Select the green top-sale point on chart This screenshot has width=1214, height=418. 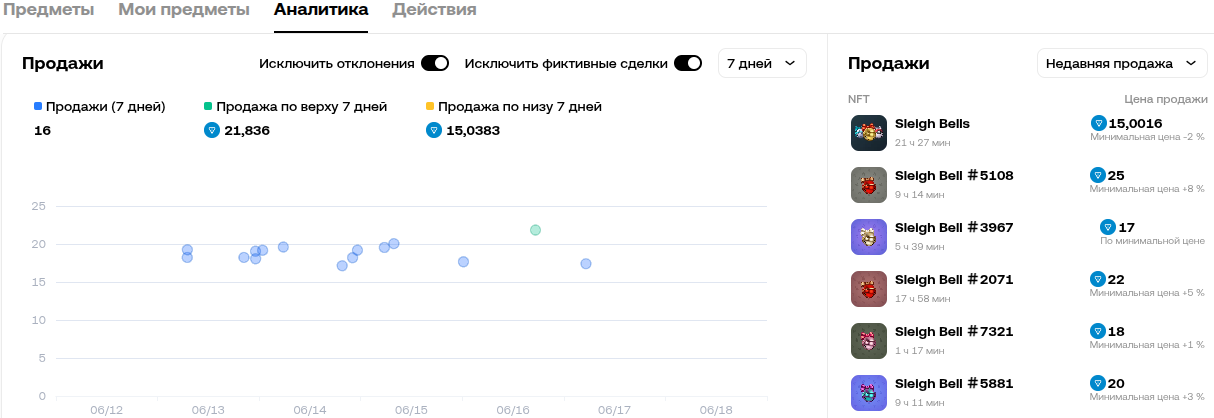pos(536,230)
